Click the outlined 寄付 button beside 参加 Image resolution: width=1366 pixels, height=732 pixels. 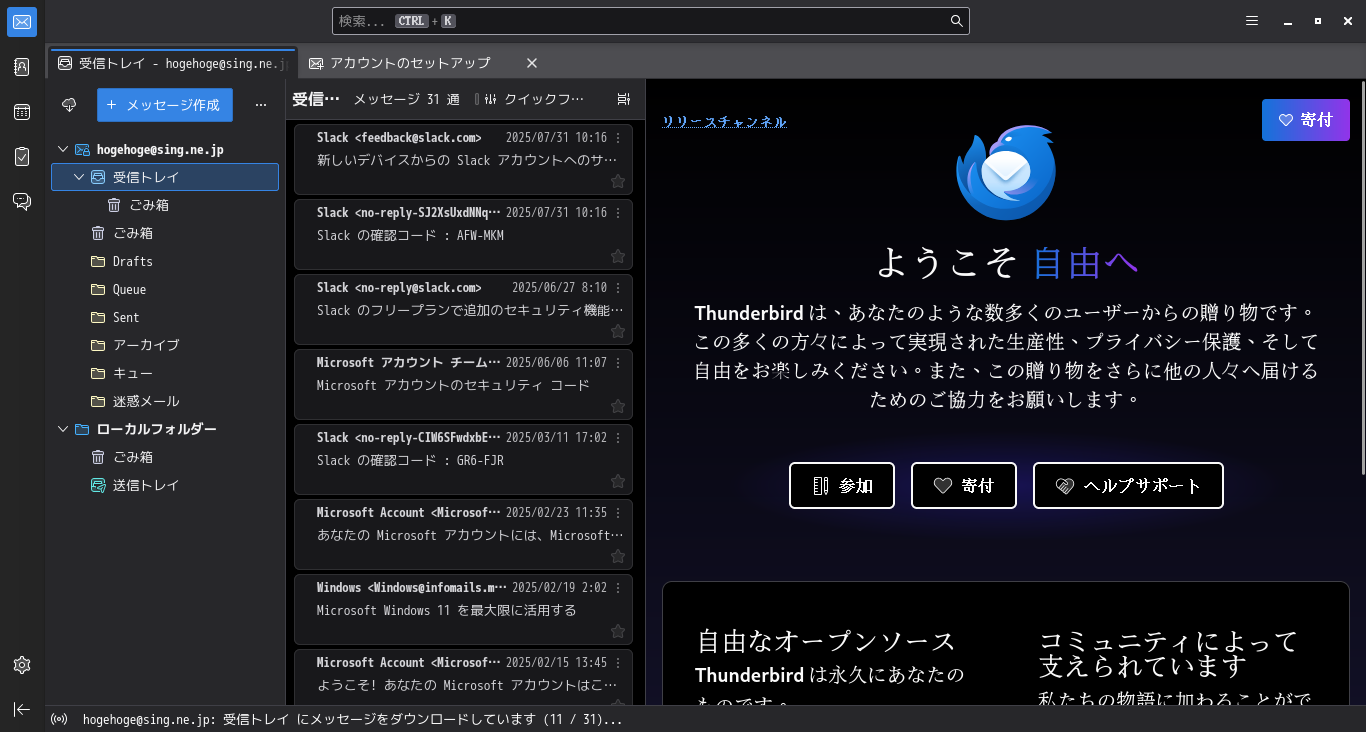click(964, 486)
